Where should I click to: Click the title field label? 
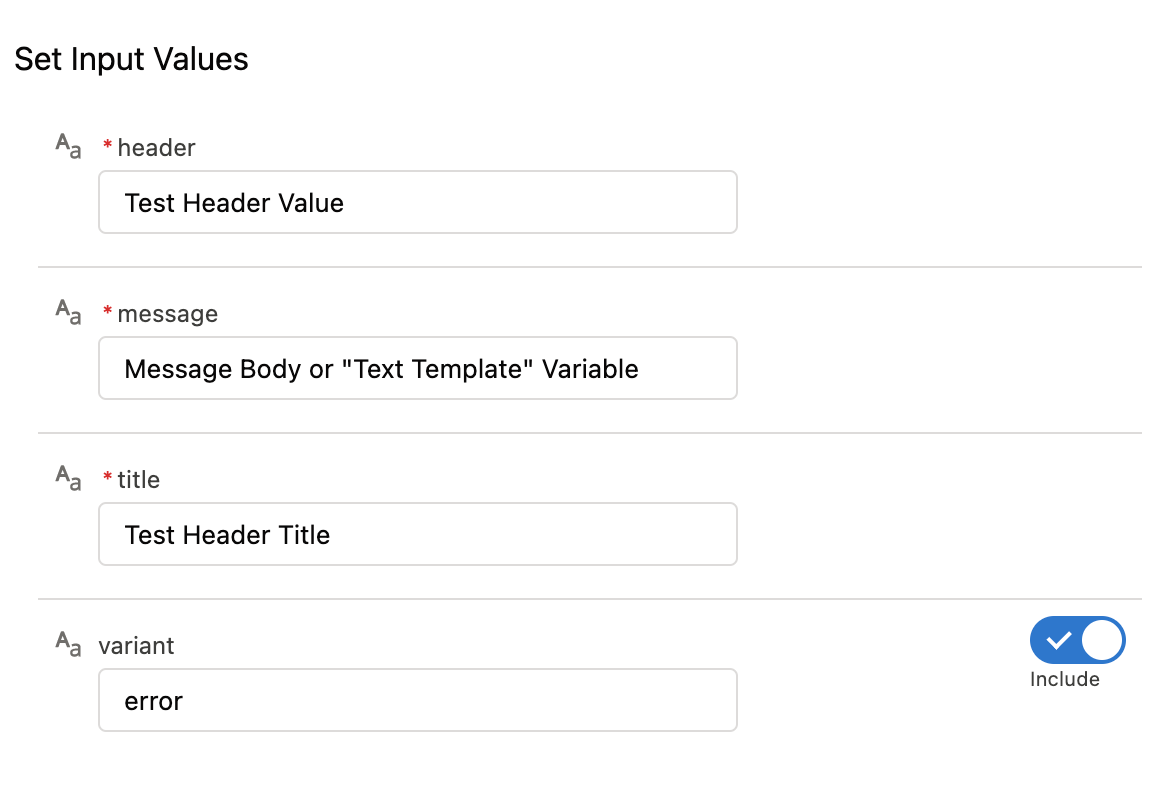point(138,480)
